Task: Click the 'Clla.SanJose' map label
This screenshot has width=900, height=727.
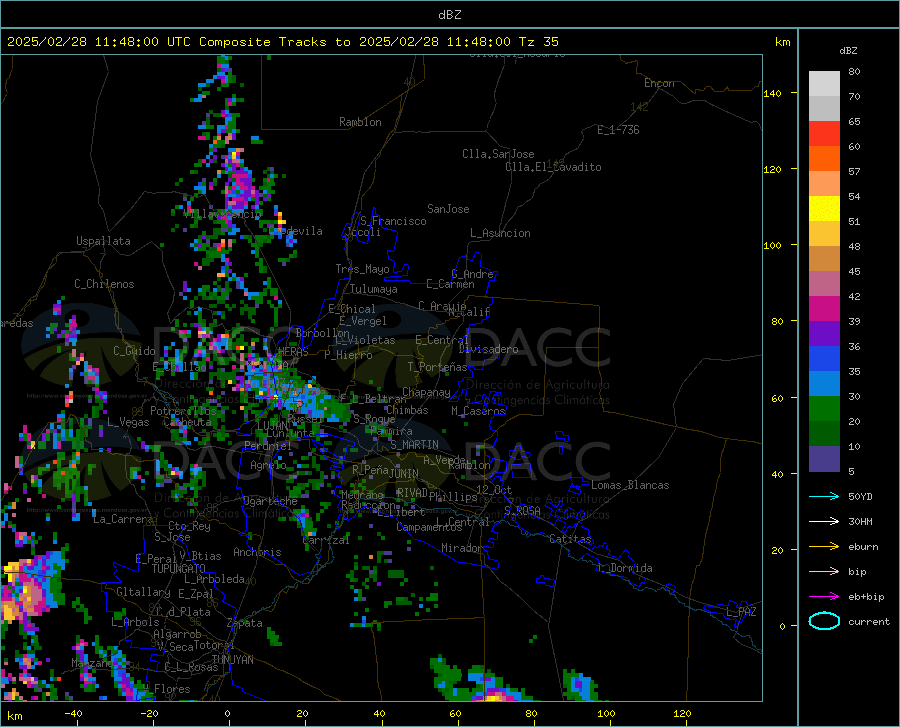Action: pos(498,154)
